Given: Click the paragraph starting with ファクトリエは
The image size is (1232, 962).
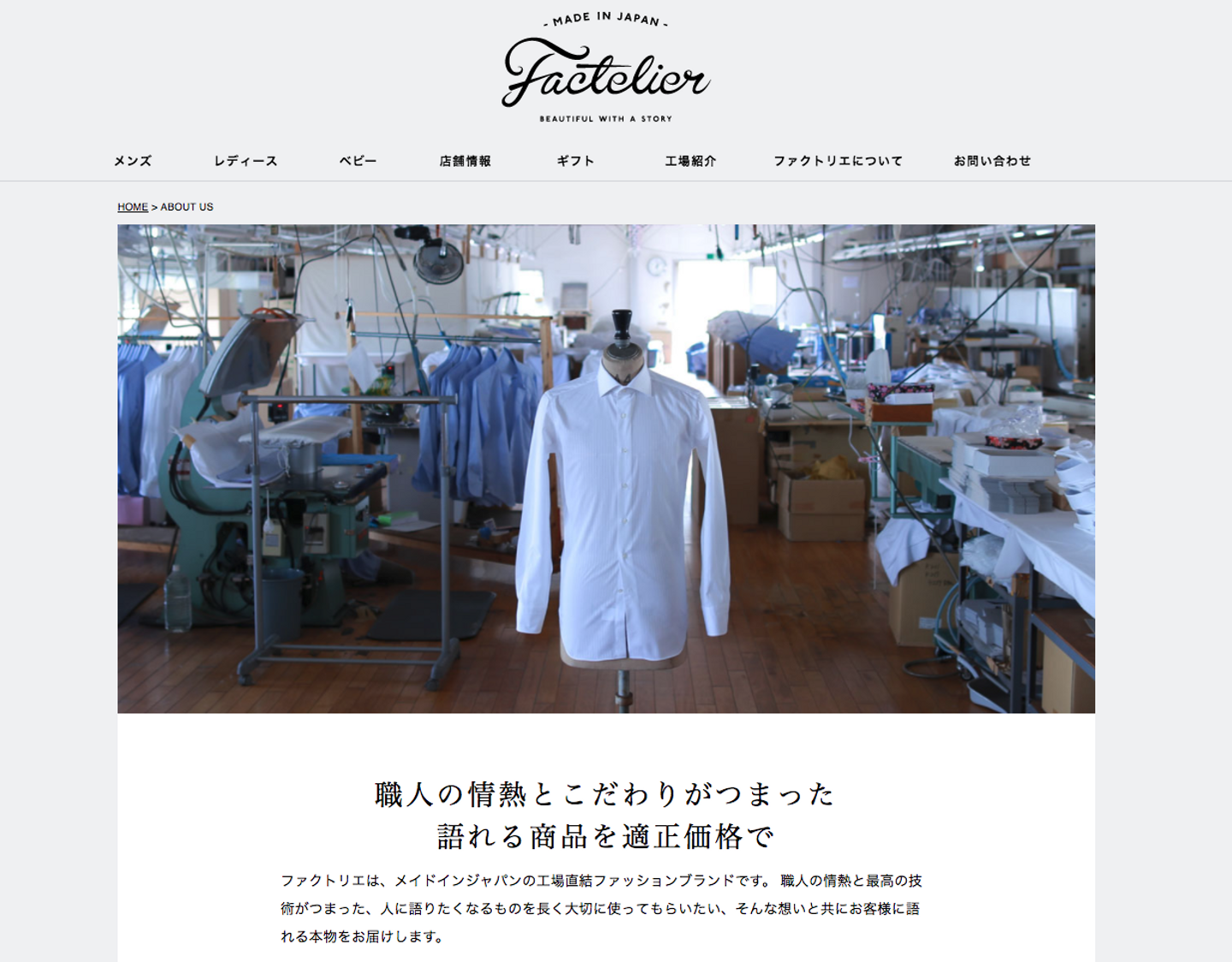Looking at the screenshot, I should [601, 908].
